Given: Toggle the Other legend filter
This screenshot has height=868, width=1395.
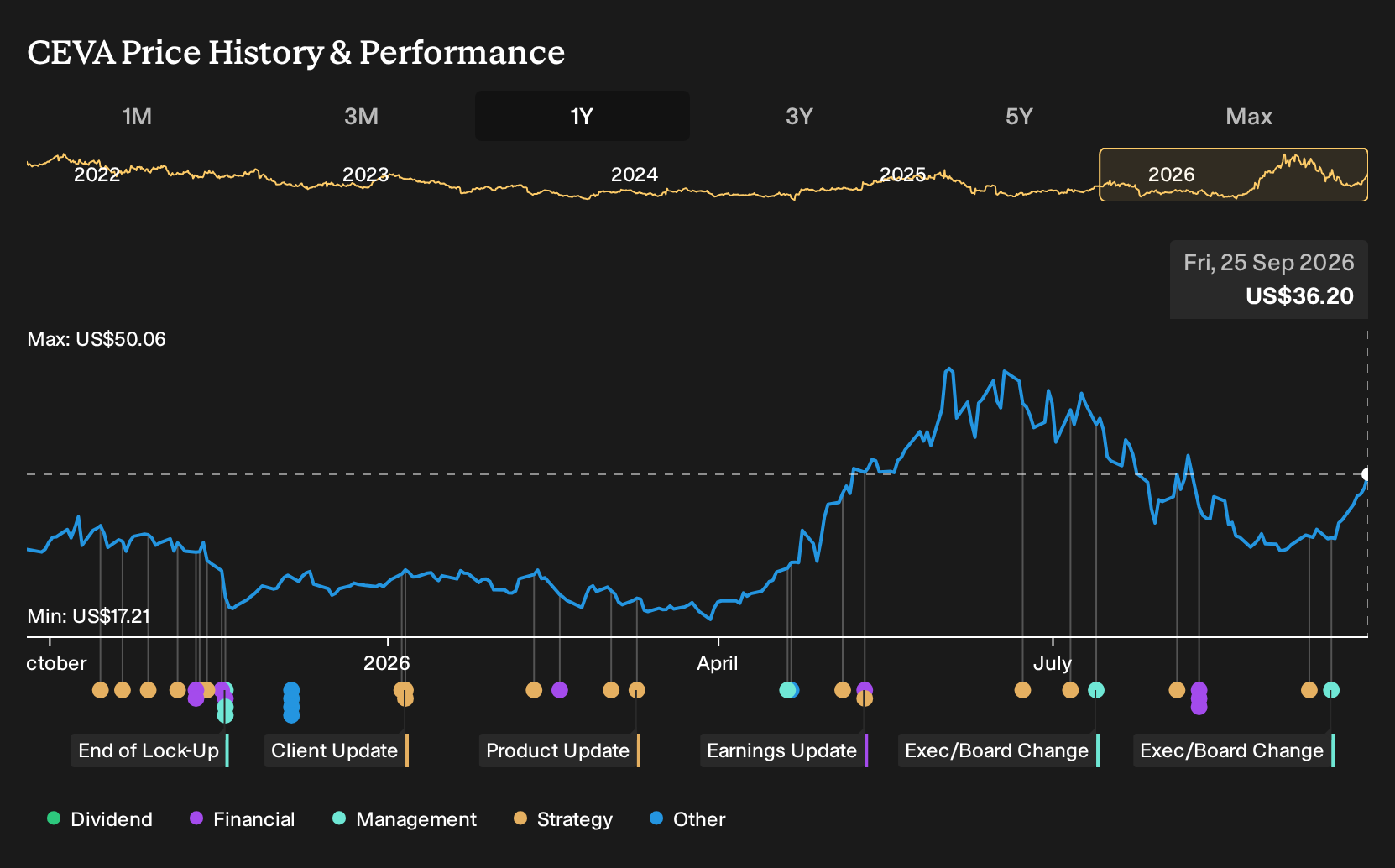Looking at the screenshot, I should click(x=687, y=819).
